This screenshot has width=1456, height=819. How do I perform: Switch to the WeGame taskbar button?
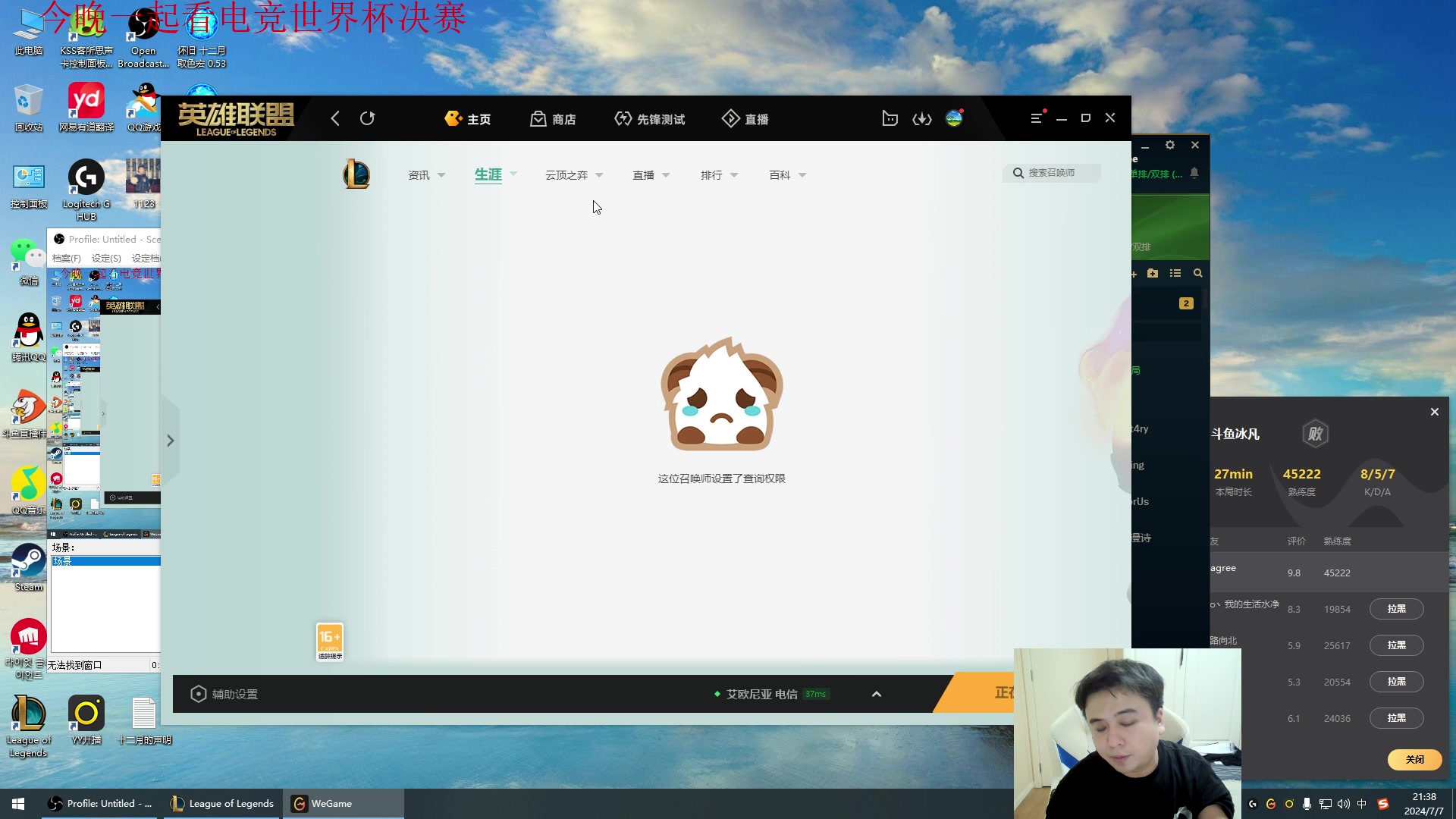(343, 804)
